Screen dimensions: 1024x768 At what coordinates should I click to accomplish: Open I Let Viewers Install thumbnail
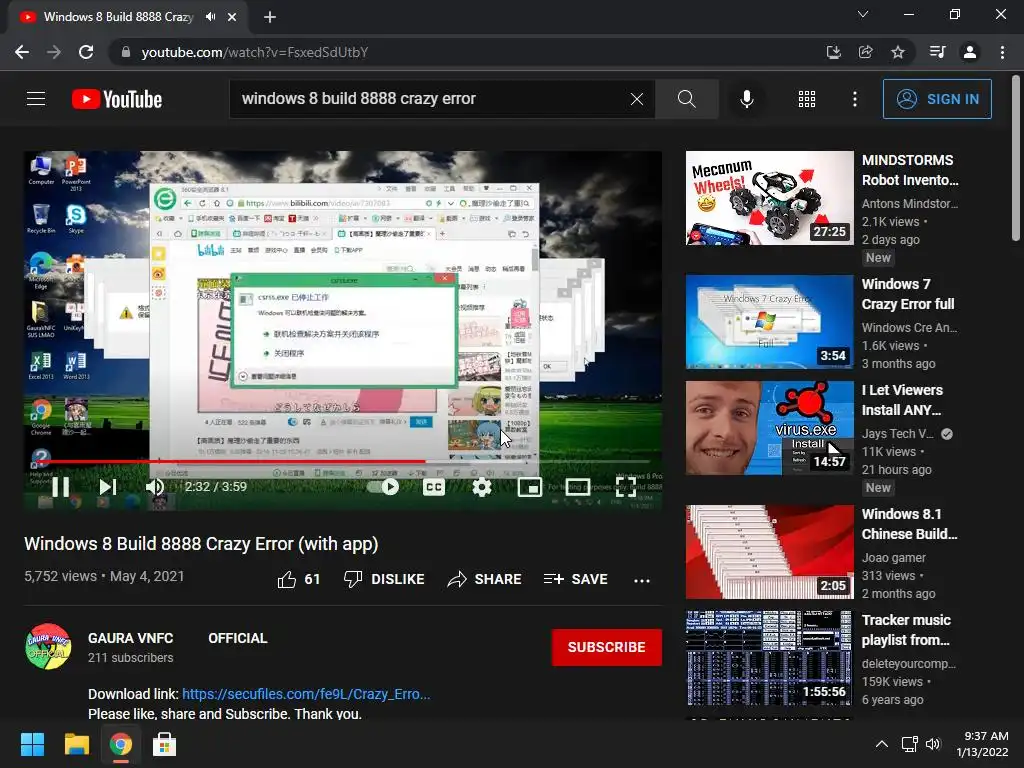769,428
